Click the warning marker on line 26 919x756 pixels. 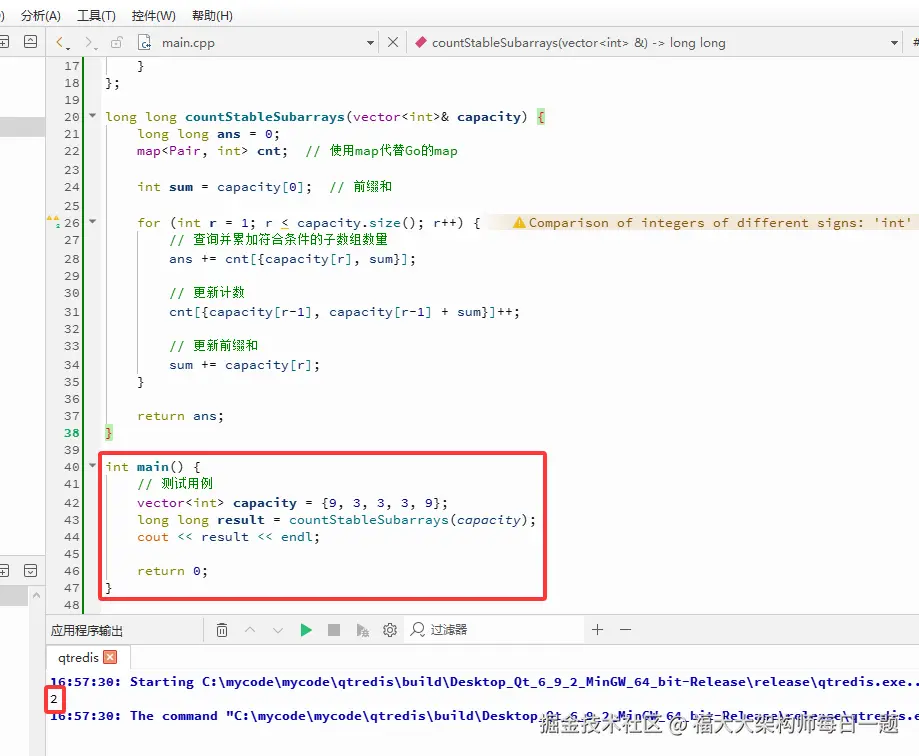pos(53,222)
